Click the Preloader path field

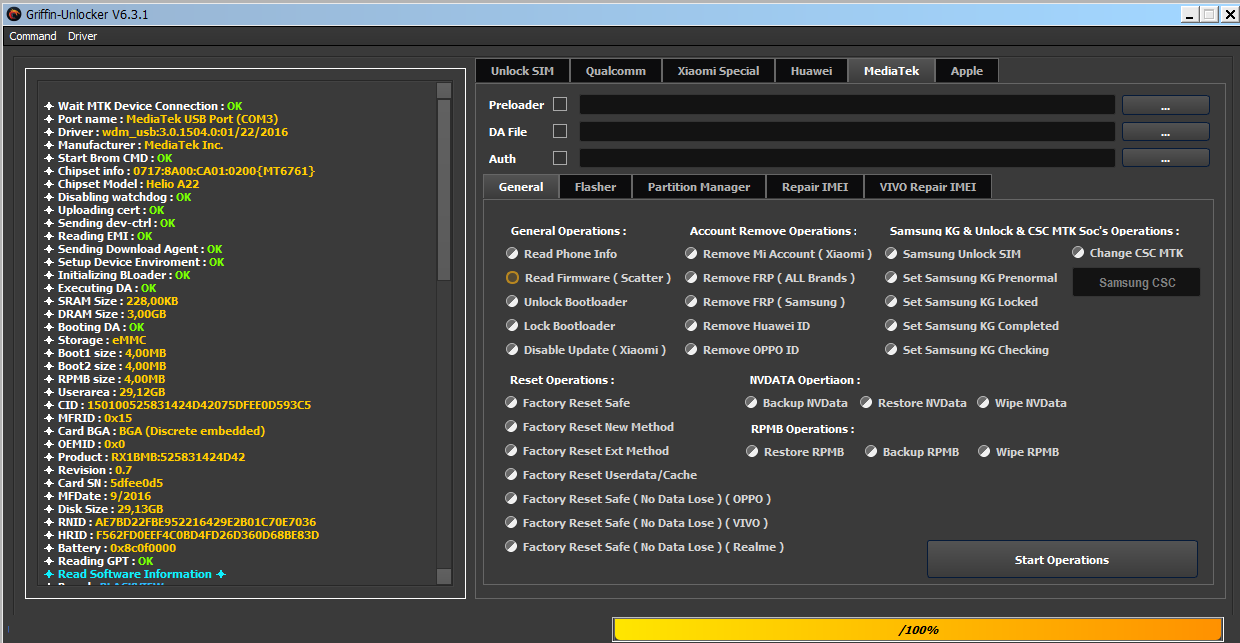click(x=847, y=104)
